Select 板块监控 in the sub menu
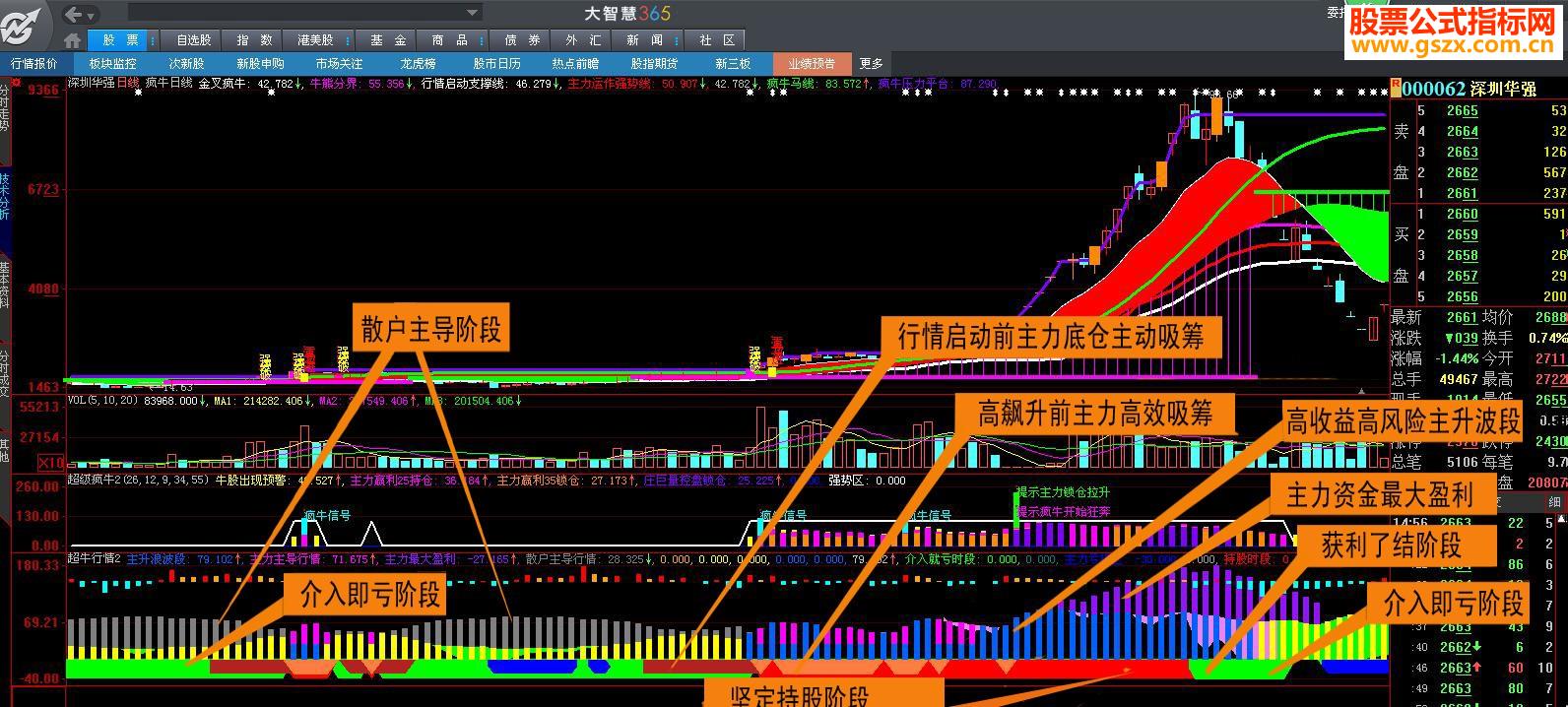The image size is (1568, 707). (x=112, y=64)
